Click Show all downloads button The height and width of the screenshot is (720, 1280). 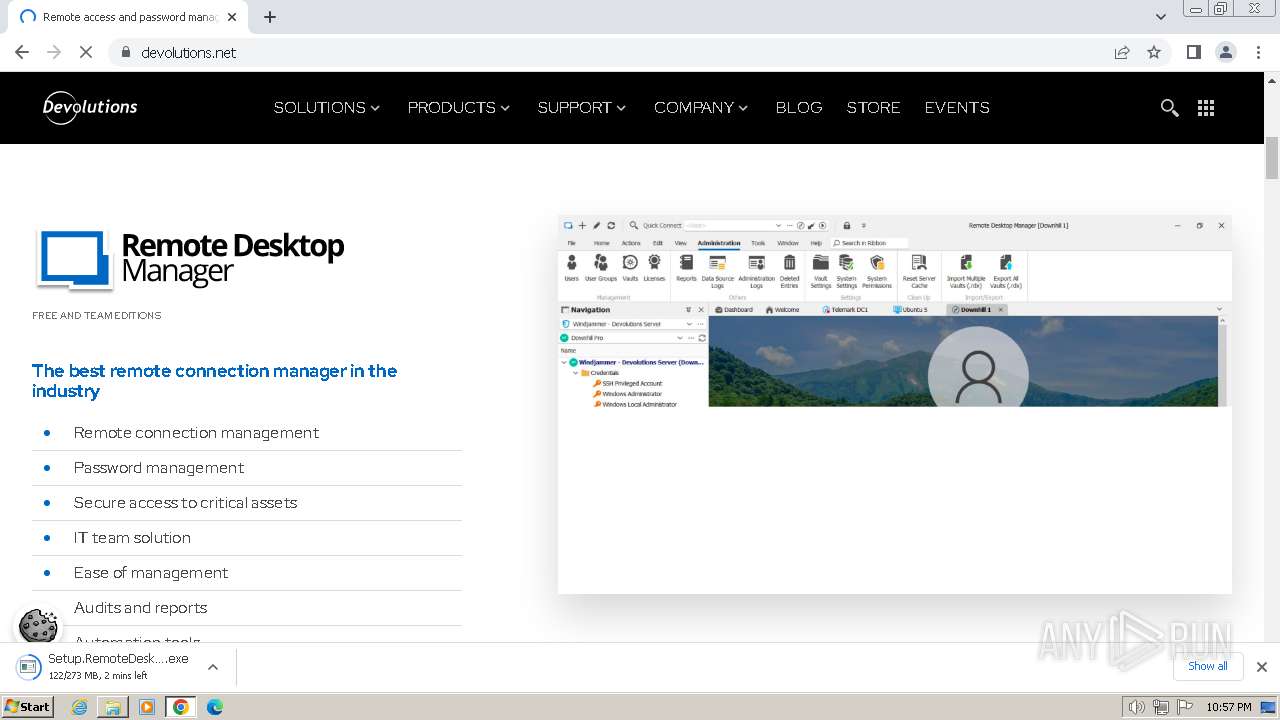[x=1207, y=666]
